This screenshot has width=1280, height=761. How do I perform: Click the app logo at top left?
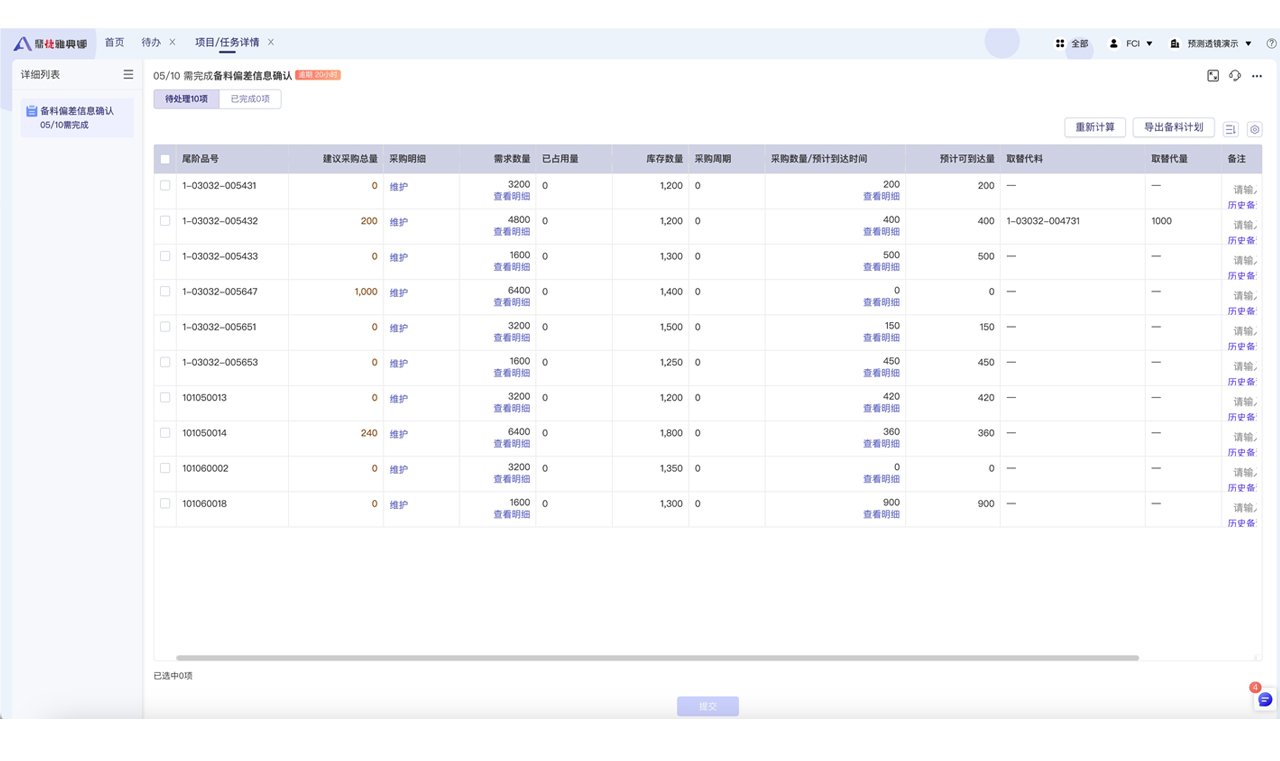[50, 44]
